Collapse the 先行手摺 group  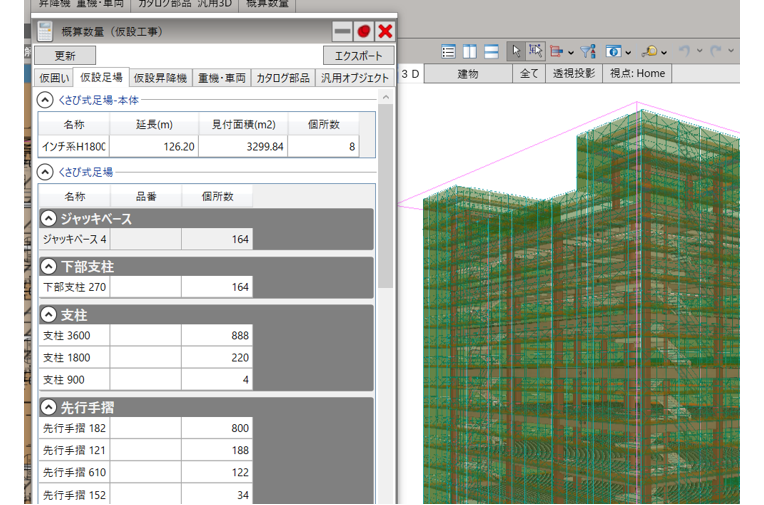pos(48,407)
